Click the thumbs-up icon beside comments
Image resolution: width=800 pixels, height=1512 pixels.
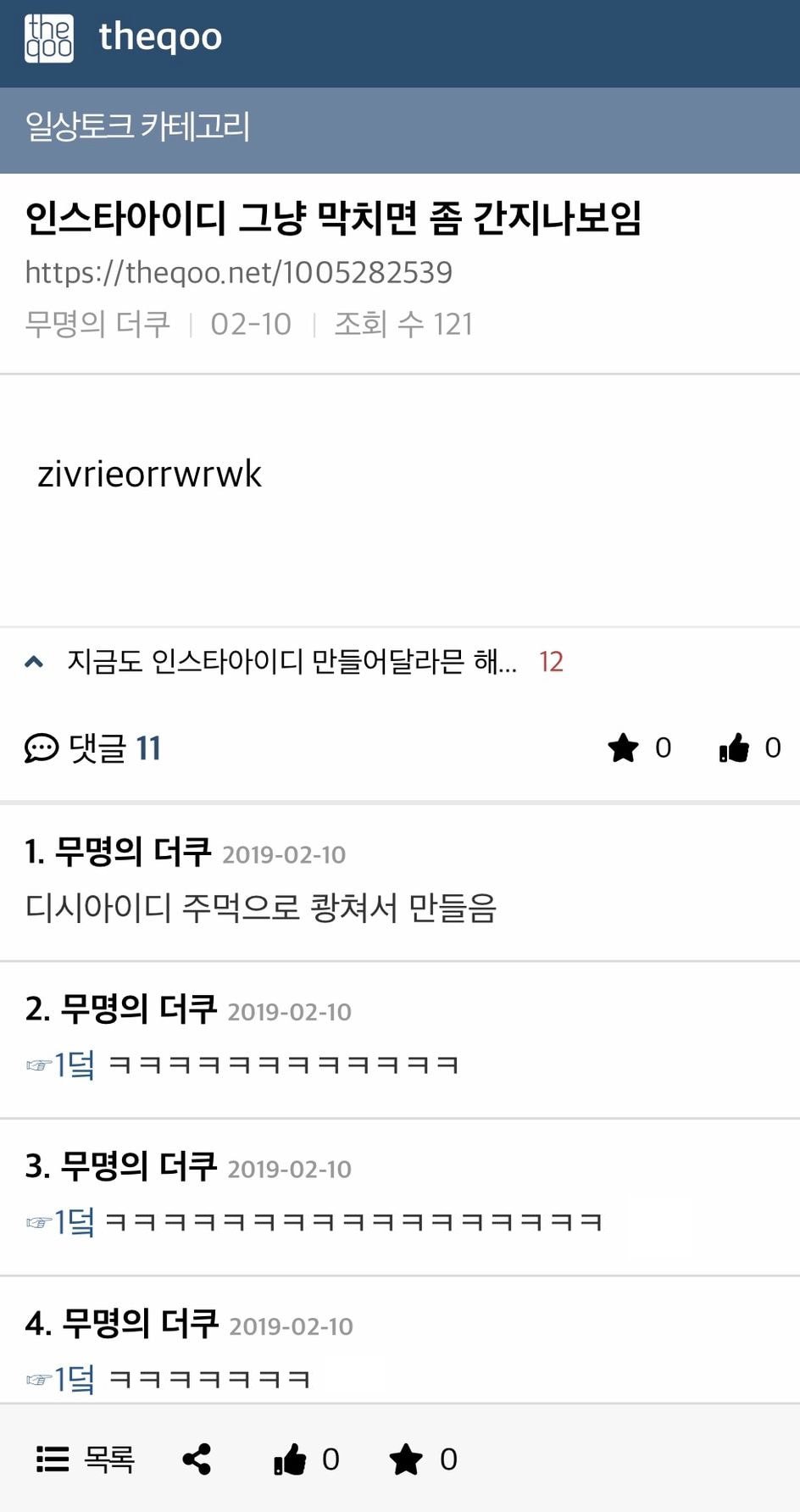coord(734,748)
